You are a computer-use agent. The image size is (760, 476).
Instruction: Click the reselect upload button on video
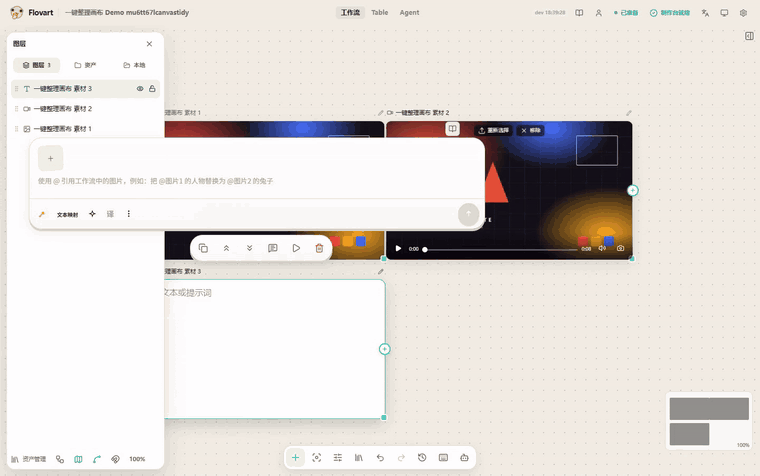coord(493,130)
